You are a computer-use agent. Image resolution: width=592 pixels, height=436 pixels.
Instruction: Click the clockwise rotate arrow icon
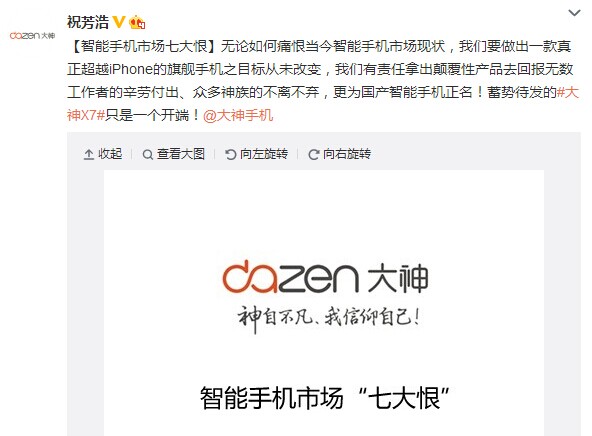click(x=313, y=154)
